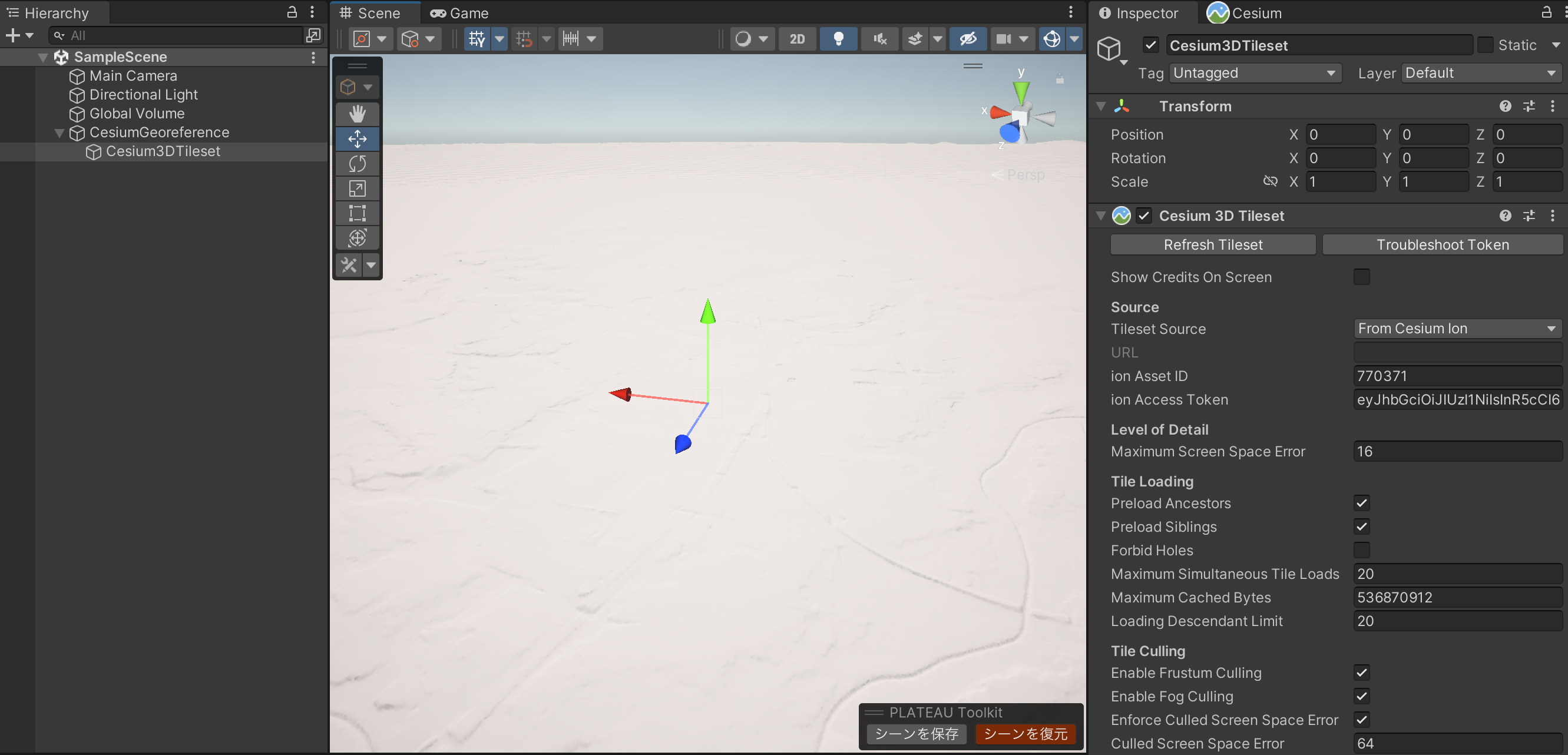Open Transform component help icon
This screenshot has width=1568, height=755.
(x=1506, y=107)
